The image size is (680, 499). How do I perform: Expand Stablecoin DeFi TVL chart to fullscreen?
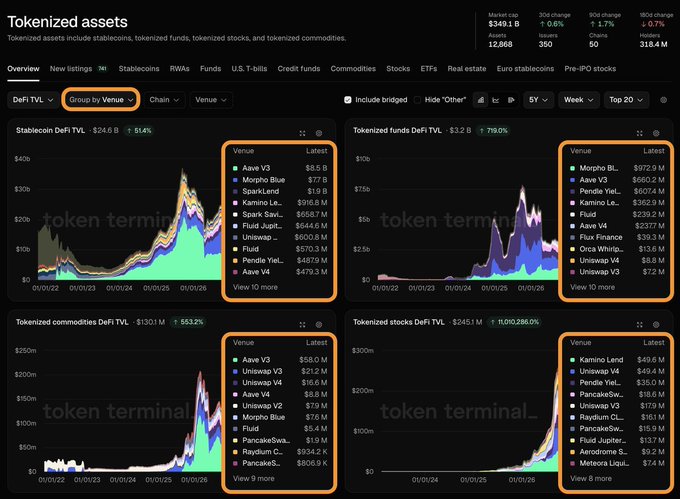click(302, 133)
